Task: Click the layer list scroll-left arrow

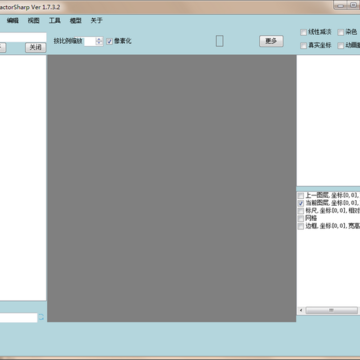Action: coord(301,310)
